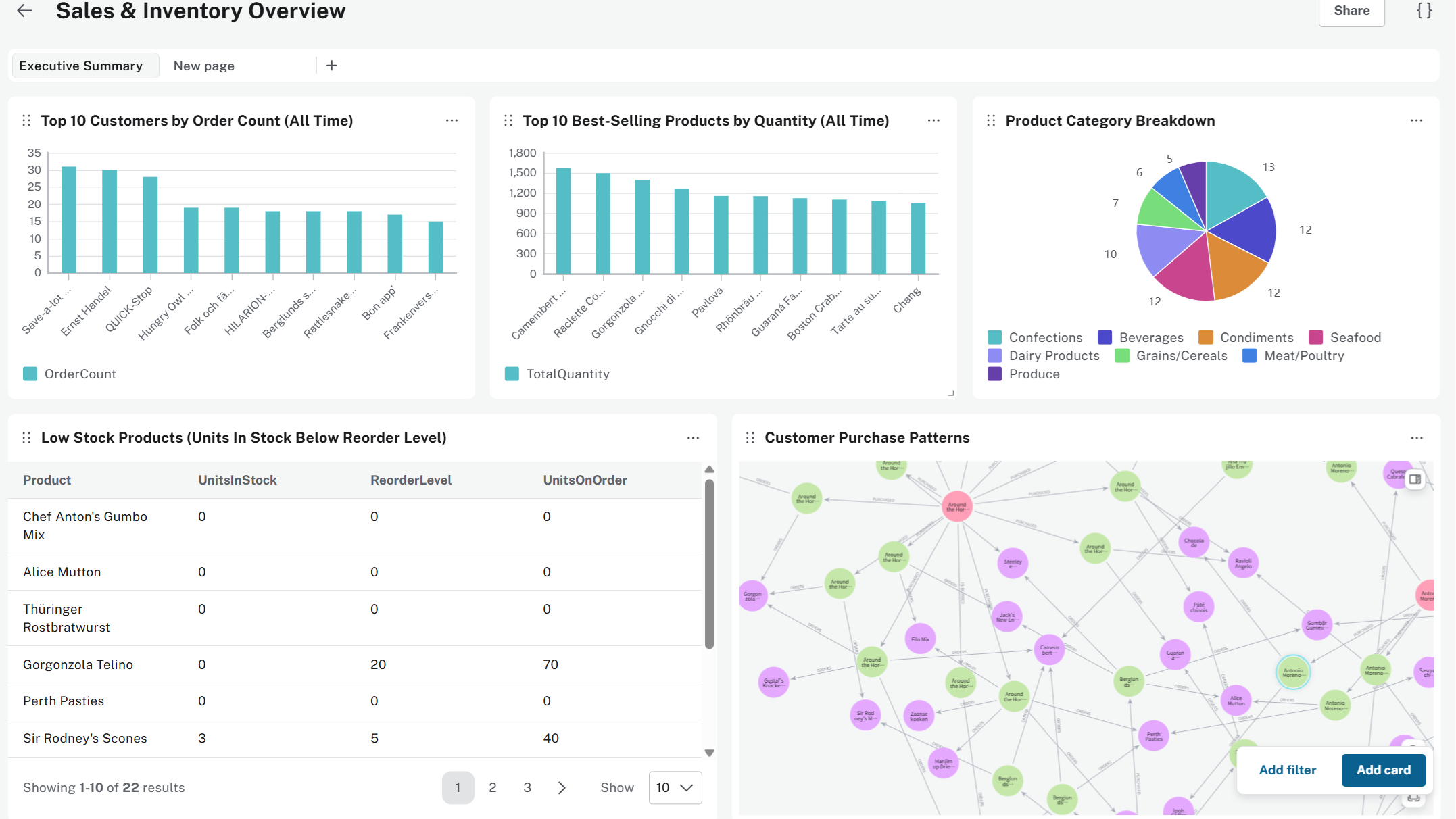Toggle graph side panel icon
1456x819 pixels.
click(1415, 479)
